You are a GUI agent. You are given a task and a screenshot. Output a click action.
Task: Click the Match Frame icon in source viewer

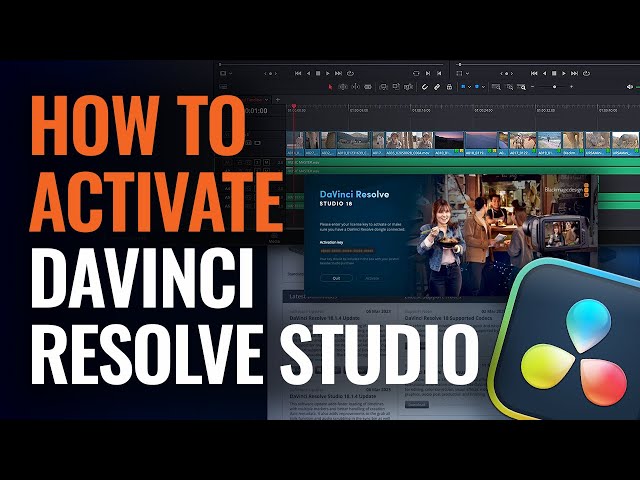[x=416, y=73]
